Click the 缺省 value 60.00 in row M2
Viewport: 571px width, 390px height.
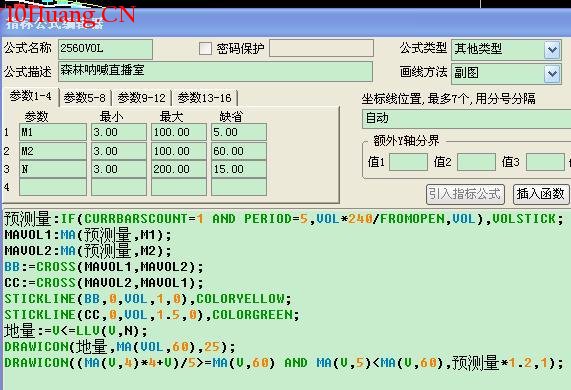pos(239,151)
